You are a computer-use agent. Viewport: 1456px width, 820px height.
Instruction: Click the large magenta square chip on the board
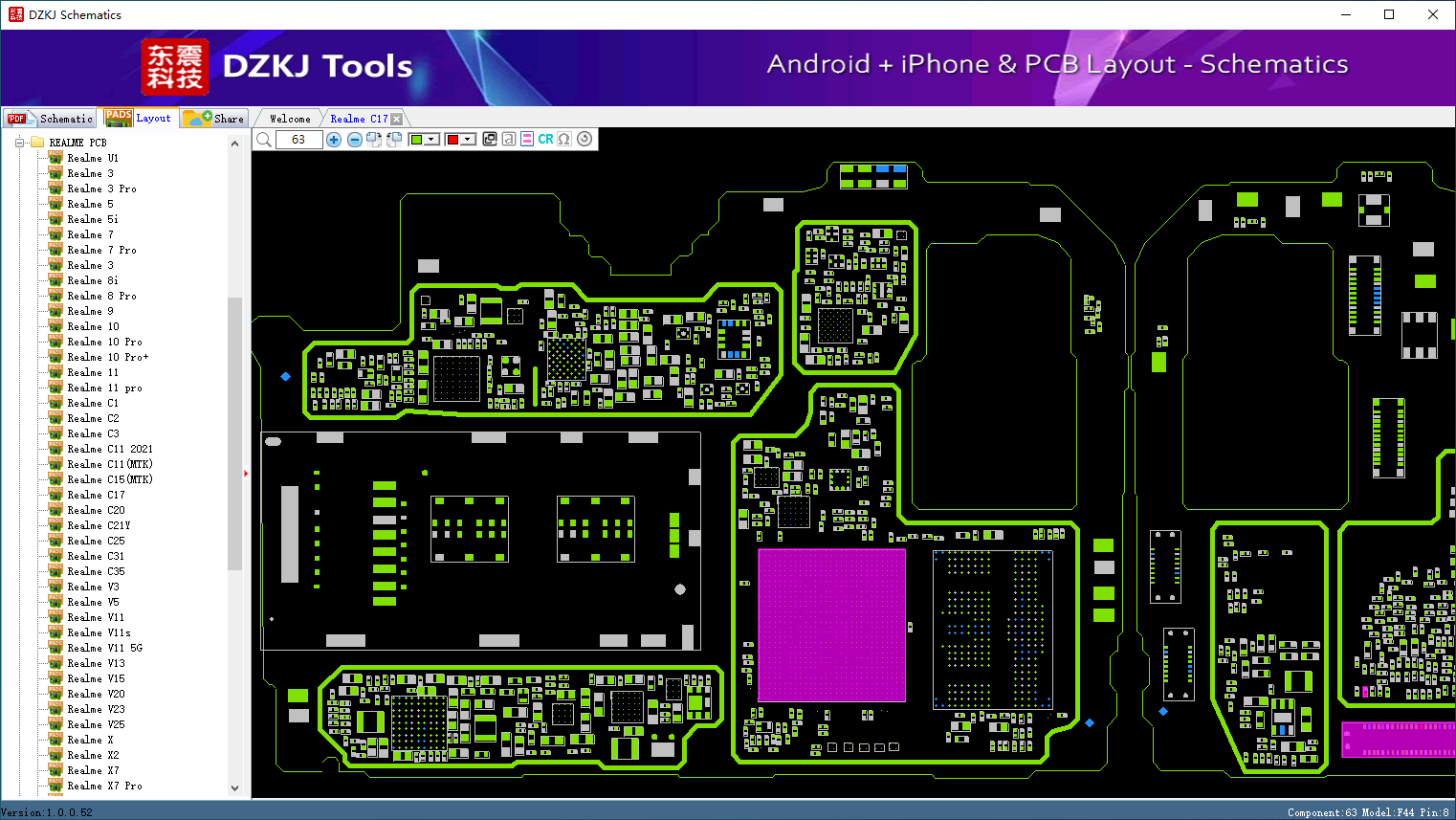pyautogui.click(x=831, y=625)
